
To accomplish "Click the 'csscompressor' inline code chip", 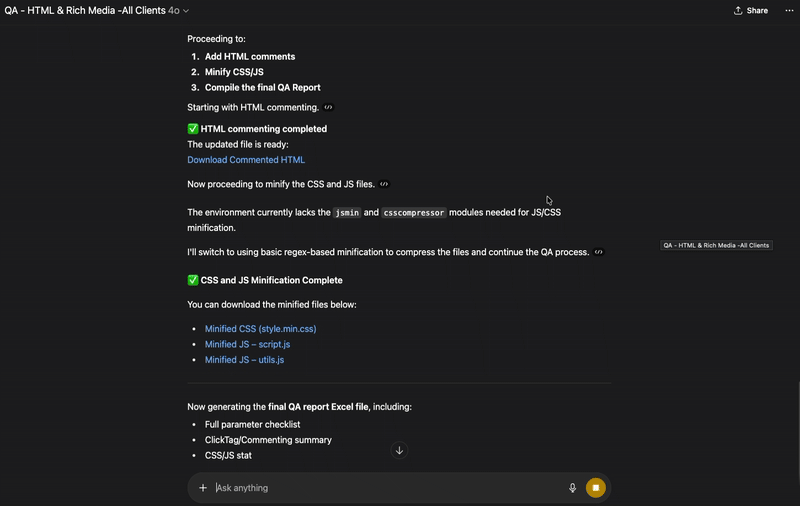I will (x=414, y=213).
